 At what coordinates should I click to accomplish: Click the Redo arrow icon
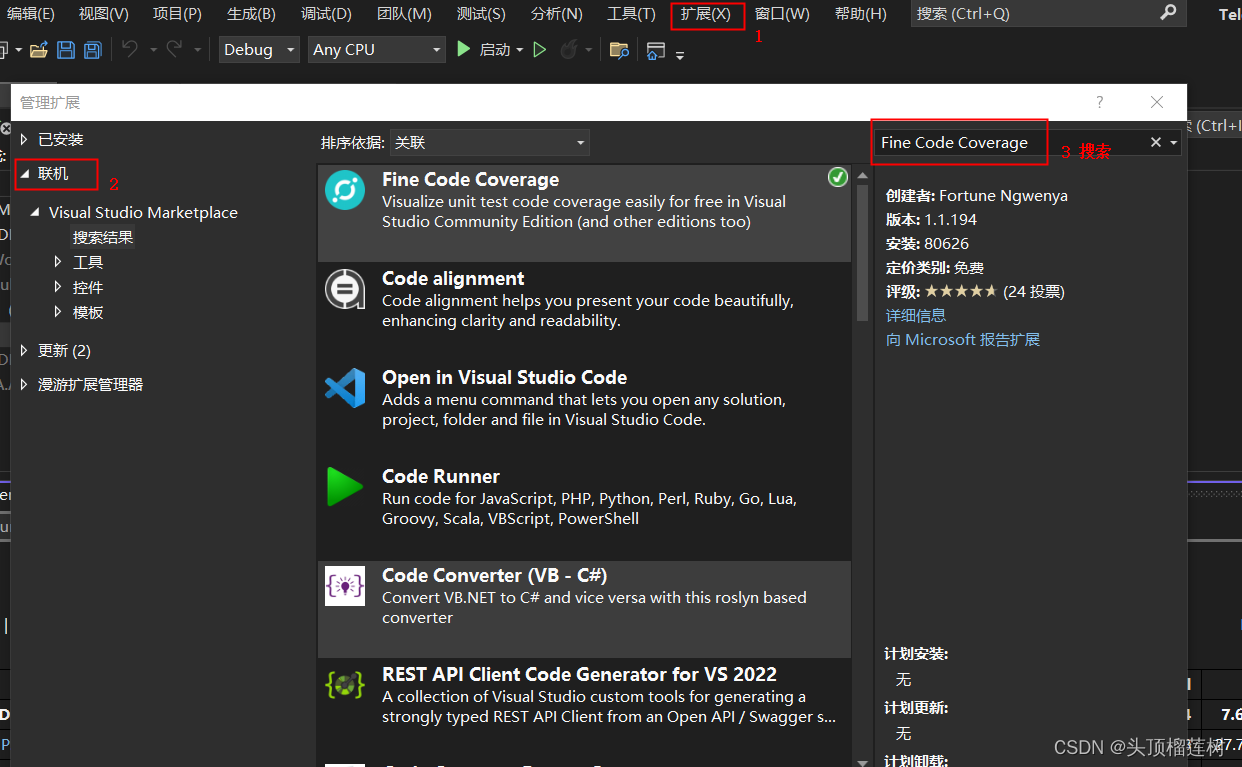174,49
